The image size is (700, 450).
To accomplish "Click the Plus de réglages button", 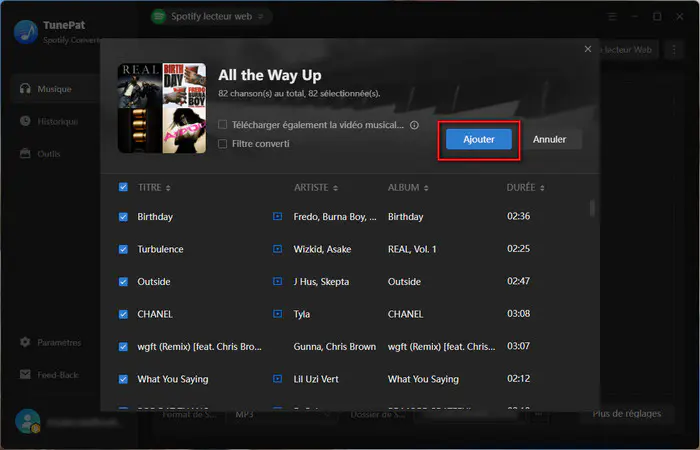I will (x=626, y=414).
